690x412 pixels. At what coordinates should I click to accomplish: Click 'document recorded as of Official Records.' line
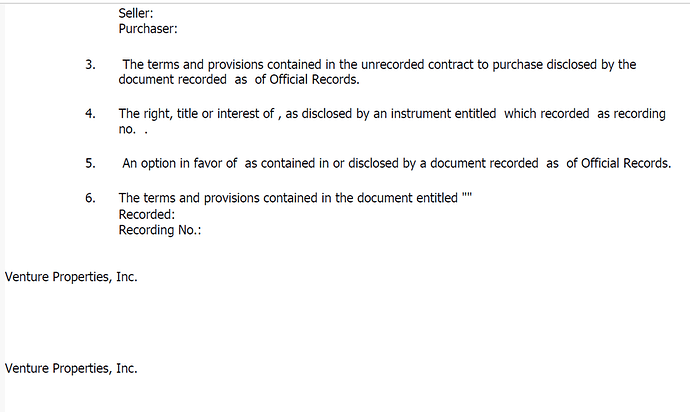[239, 80]
